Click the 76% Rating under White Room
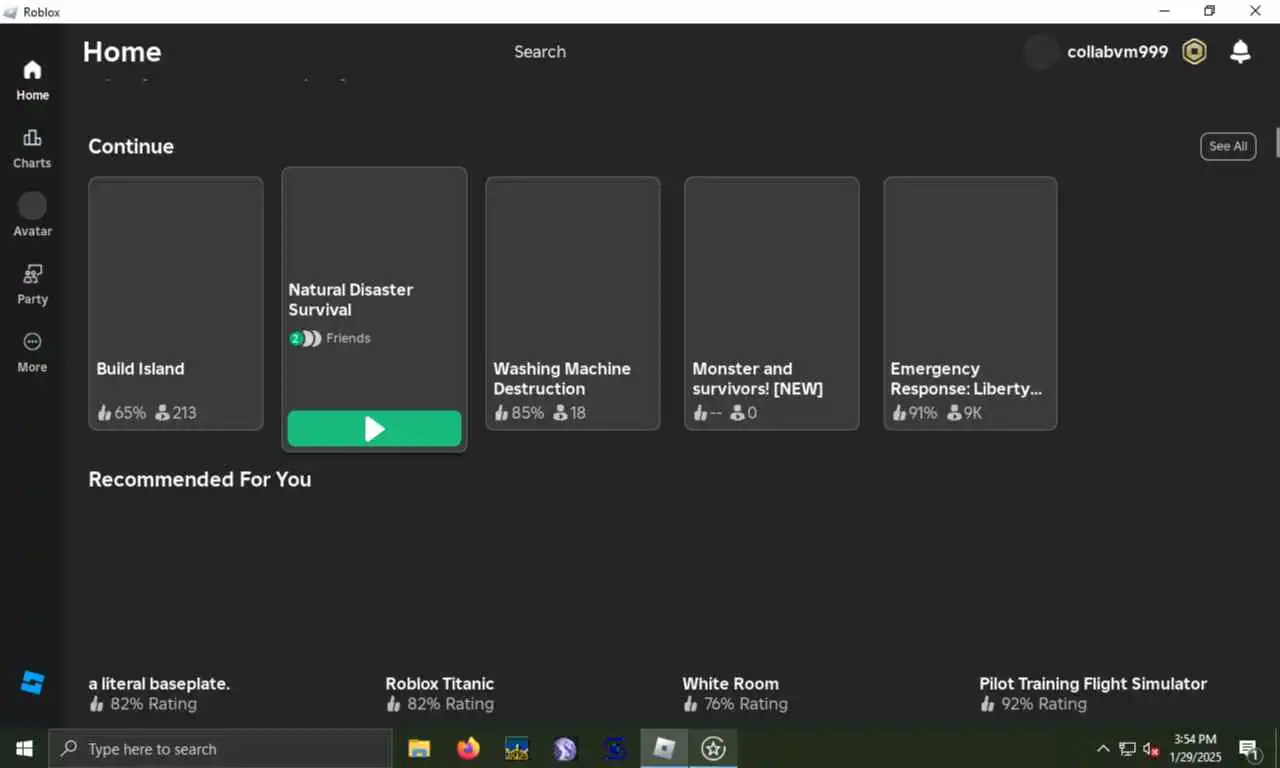The width and height of the screenshot is (1280, 768). (x=735, y=704)
